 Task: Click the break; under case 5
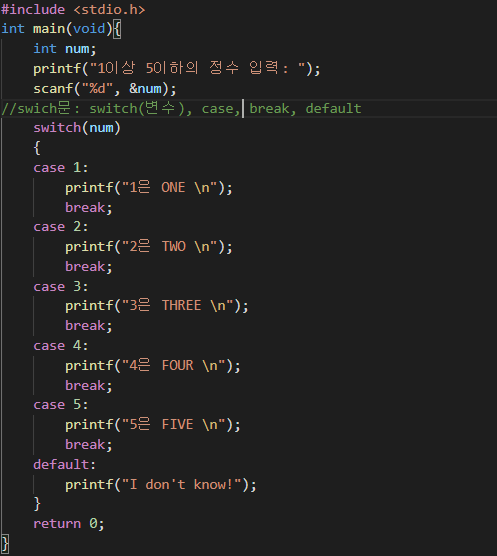(89, 445)
